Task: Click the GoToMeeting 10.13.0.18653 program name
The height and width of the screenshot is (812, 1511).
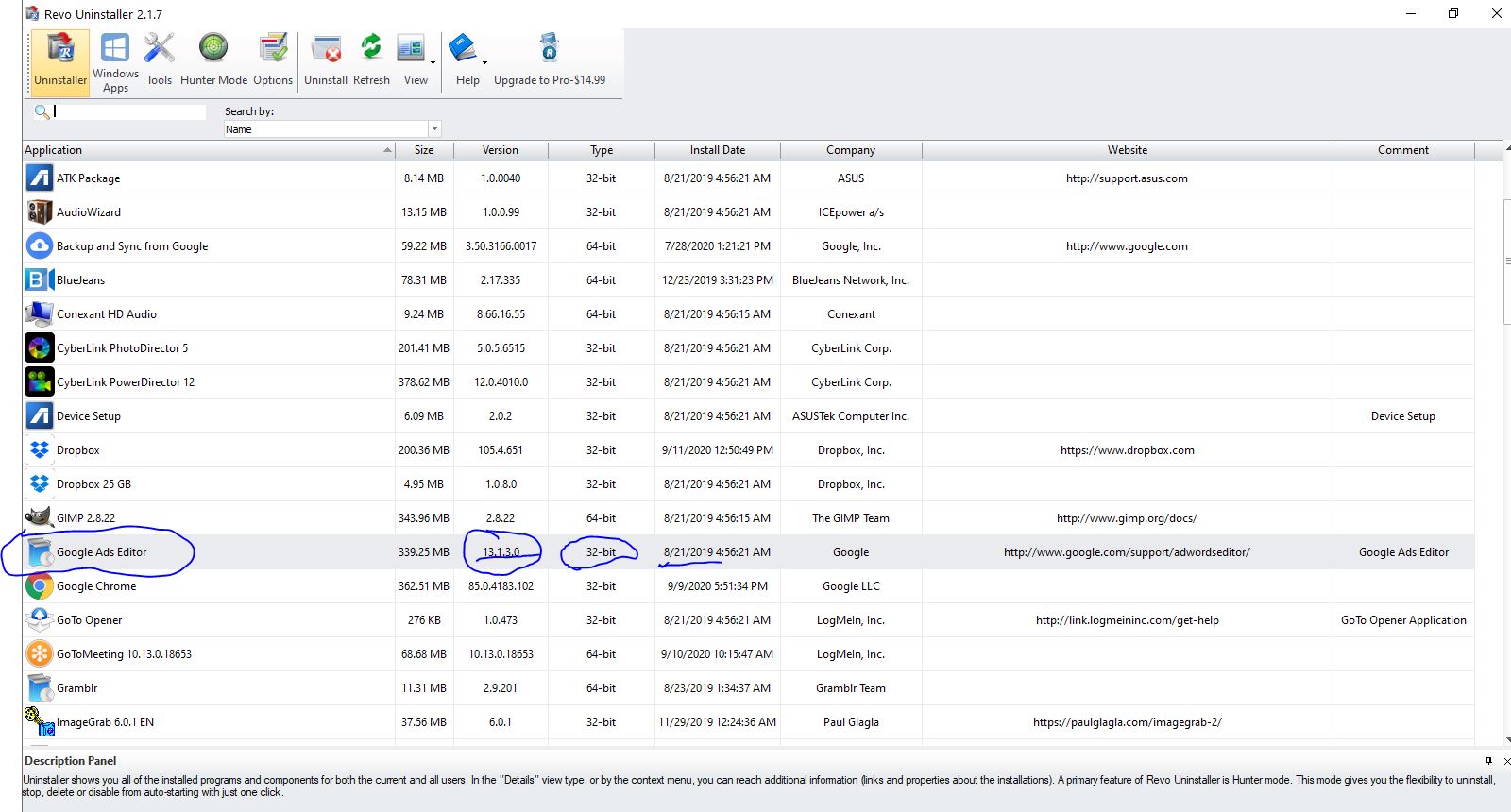Action: tap(124, 654)
